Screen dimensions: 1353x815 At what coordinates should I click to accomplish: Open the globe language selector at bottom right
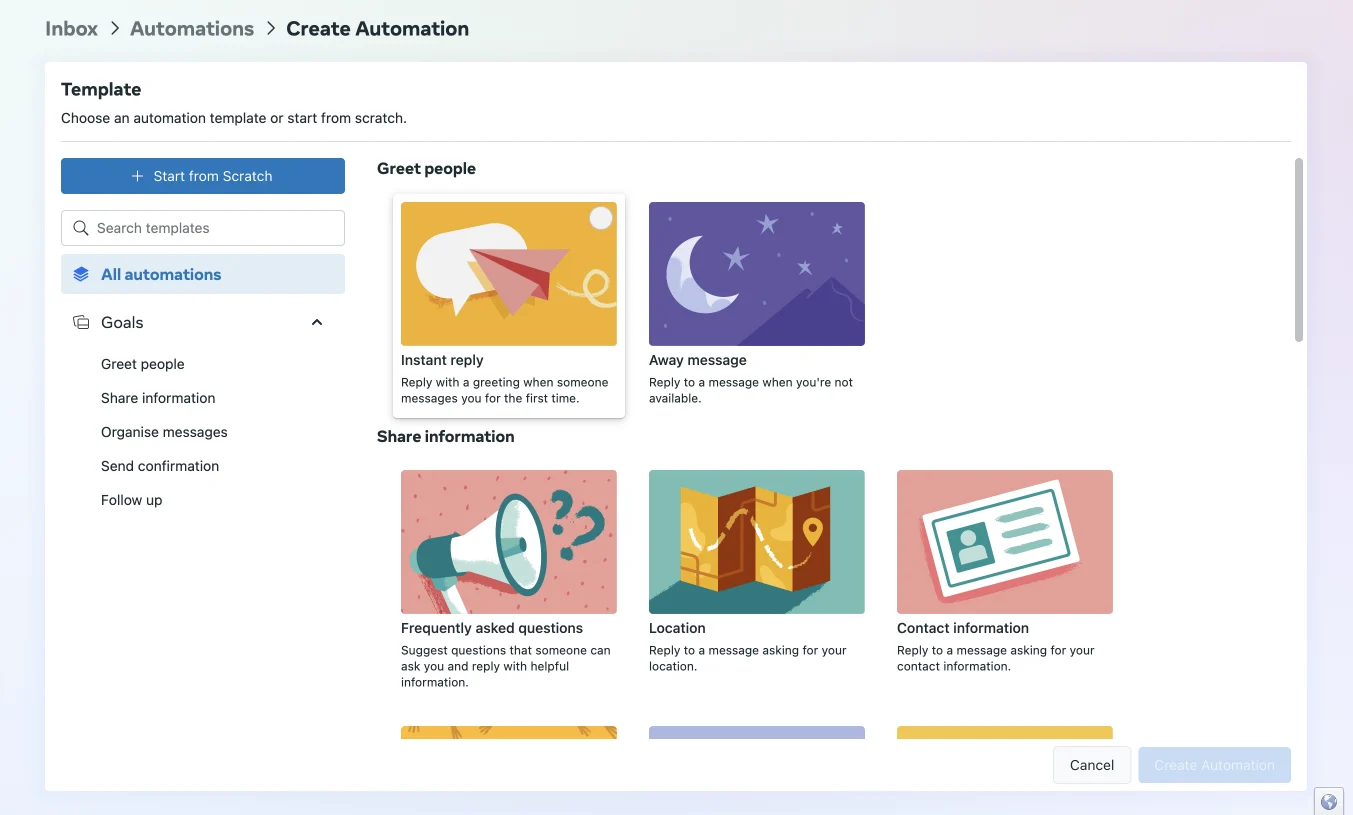click(x=1329, y=801)
